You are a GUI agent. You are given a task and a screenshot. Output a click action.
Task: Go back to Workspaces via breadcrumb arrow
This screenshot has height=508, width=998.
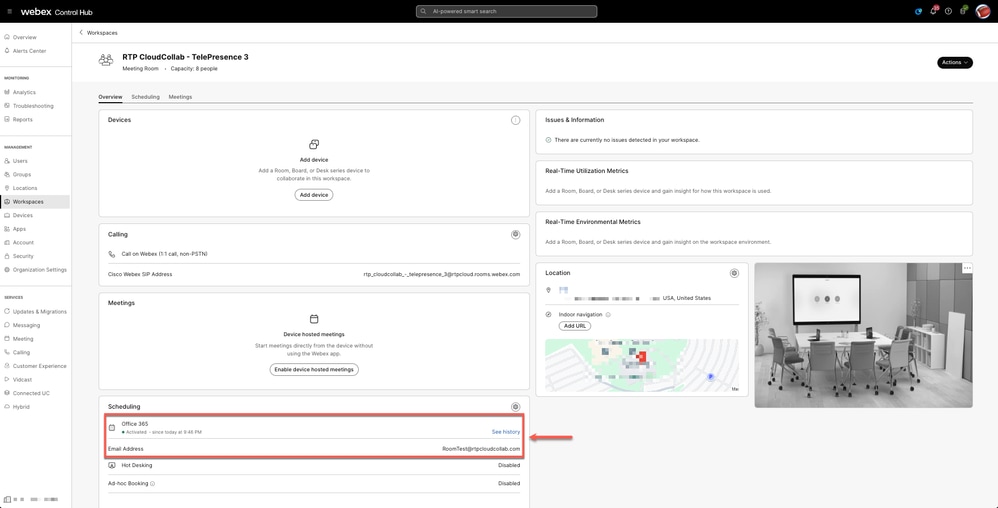pos(81,32)
